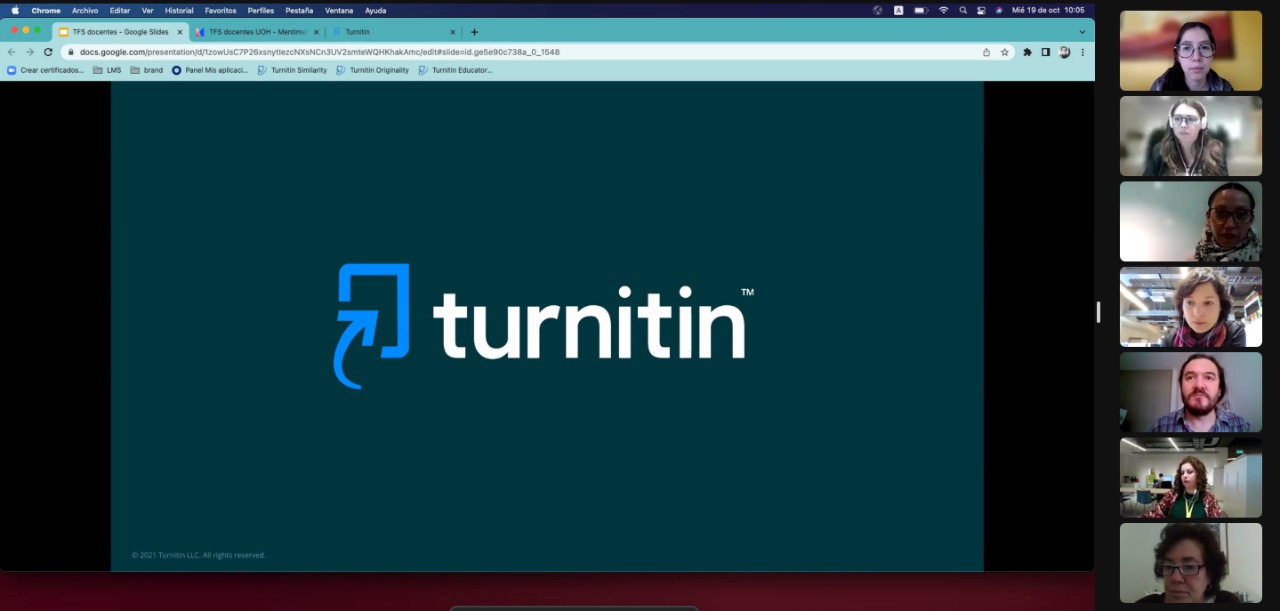The width and height of the screenshot is (1280, 611).
Task: Open the Perfiles menu
Action: click(x=261, y=10)
